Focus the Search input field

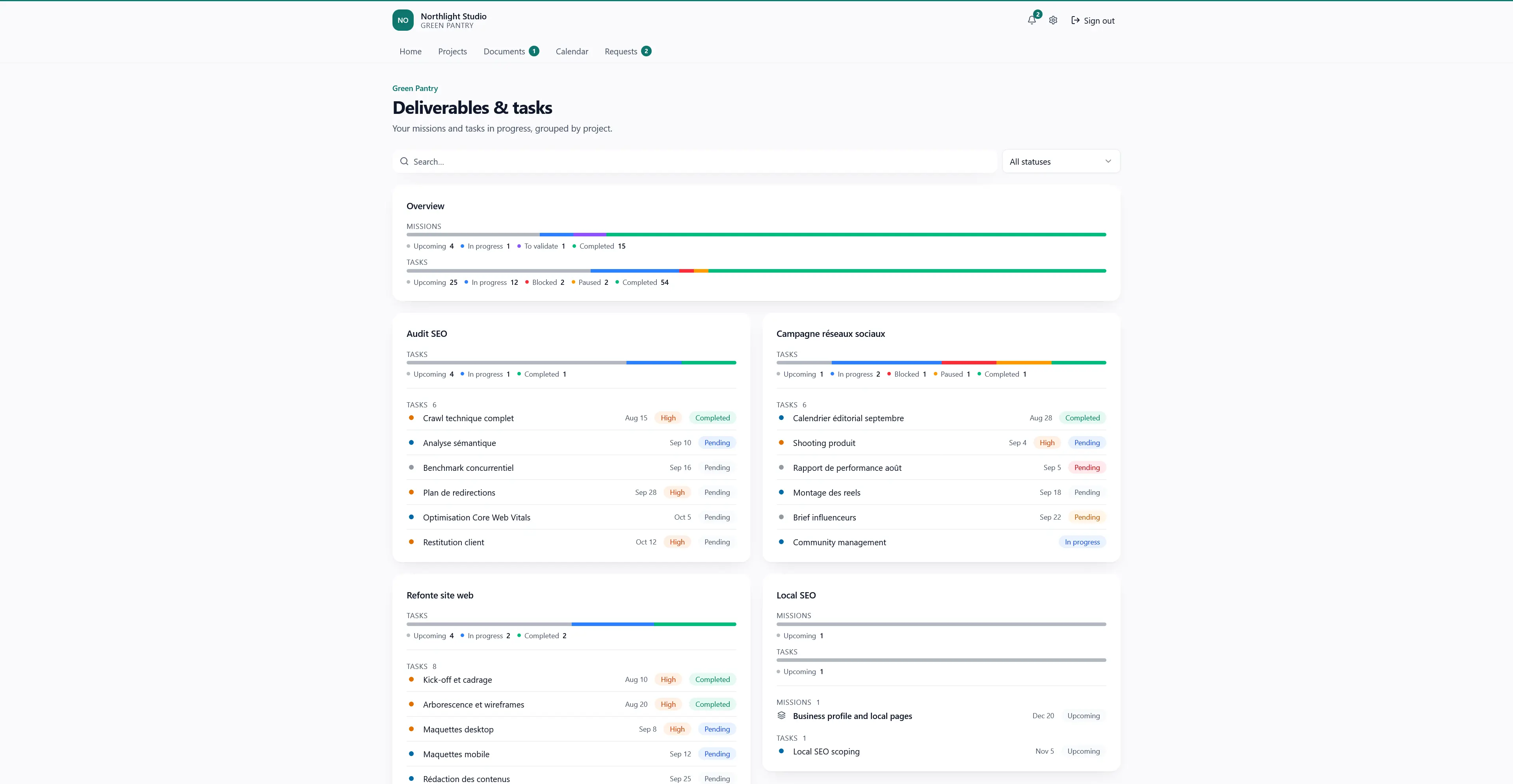[695, 162]
